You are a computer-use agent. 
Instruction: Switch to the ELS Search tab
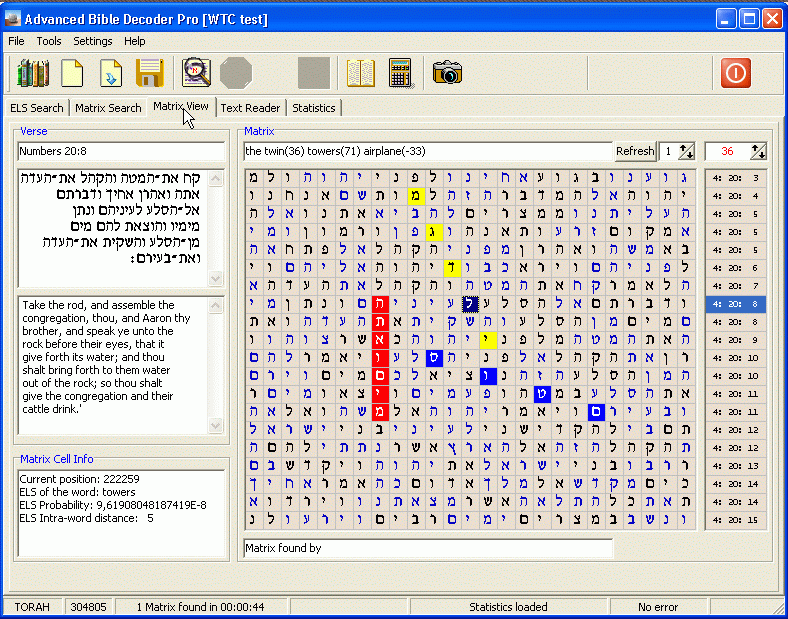[x=37, y=108]
